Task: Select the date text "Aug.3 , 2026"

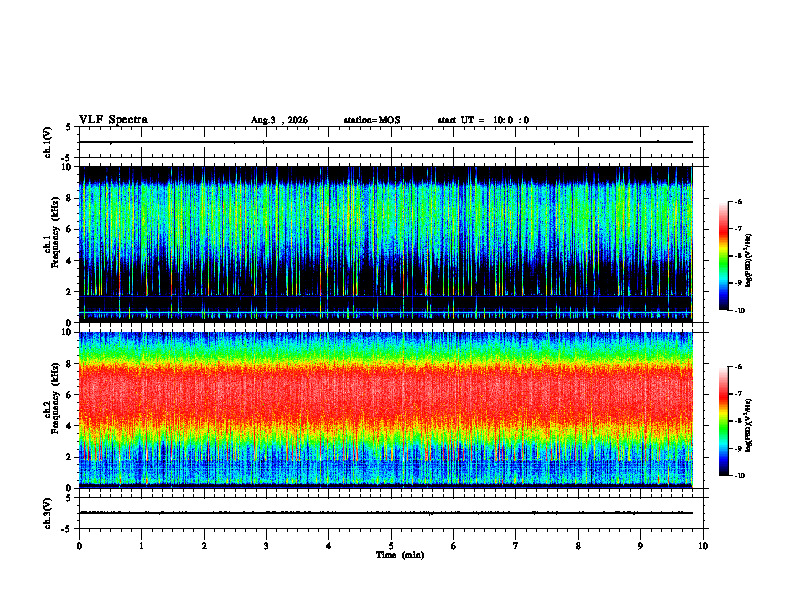Action: click(x=279, y=120)
